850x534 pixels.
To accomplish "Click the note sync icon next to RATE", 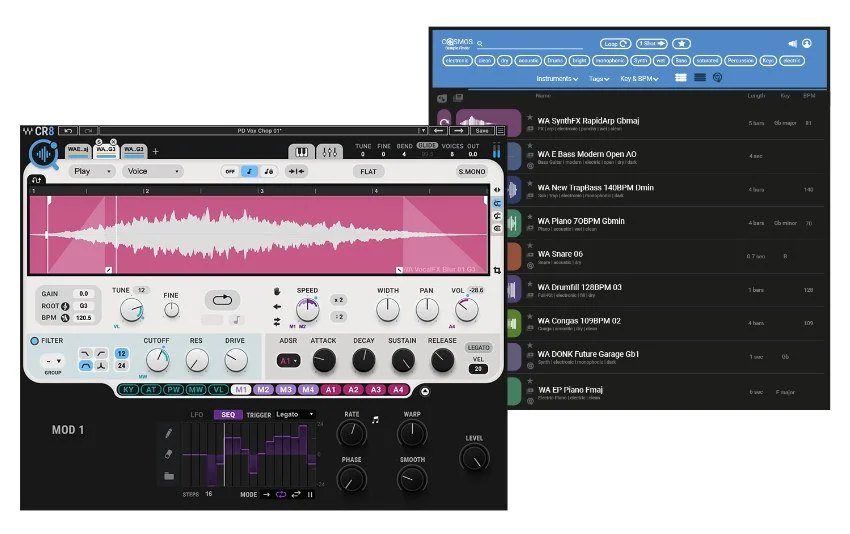I will 375,420.
